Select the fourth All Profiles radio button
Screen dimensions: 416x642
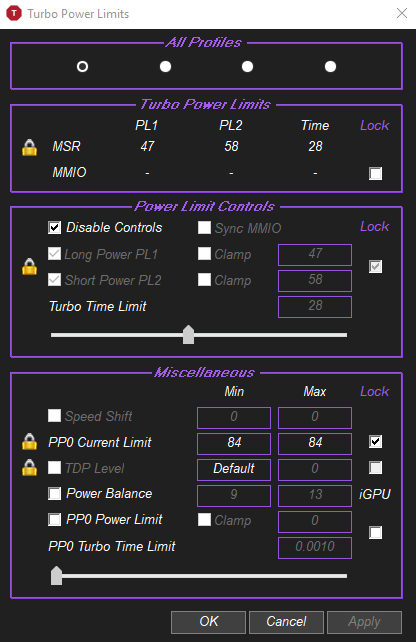[x=330, y=66]
